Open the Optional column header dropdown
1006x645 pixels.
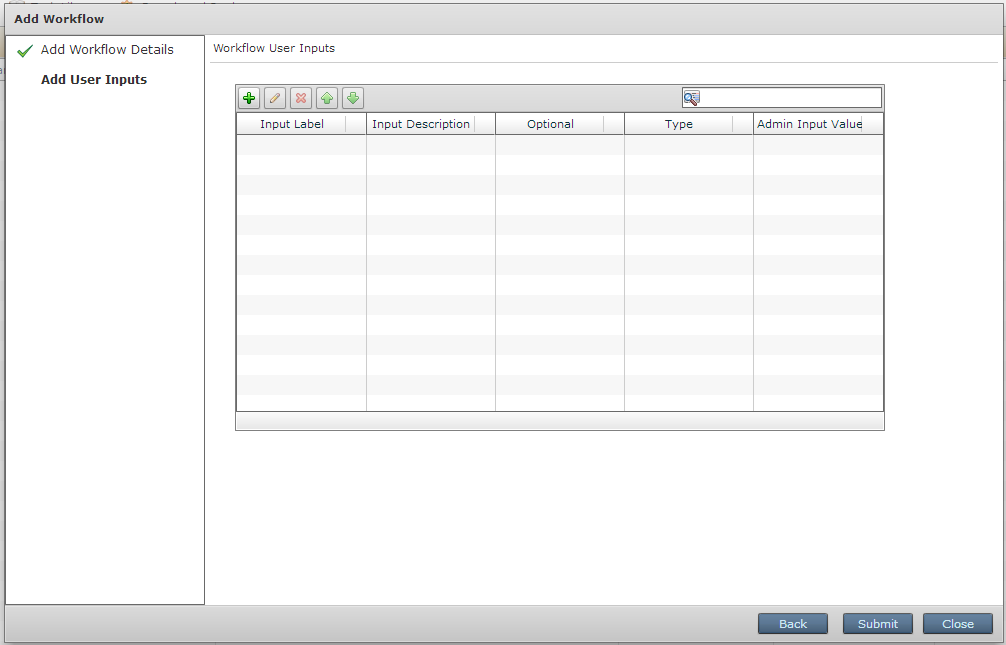click(x=613, y=123)
